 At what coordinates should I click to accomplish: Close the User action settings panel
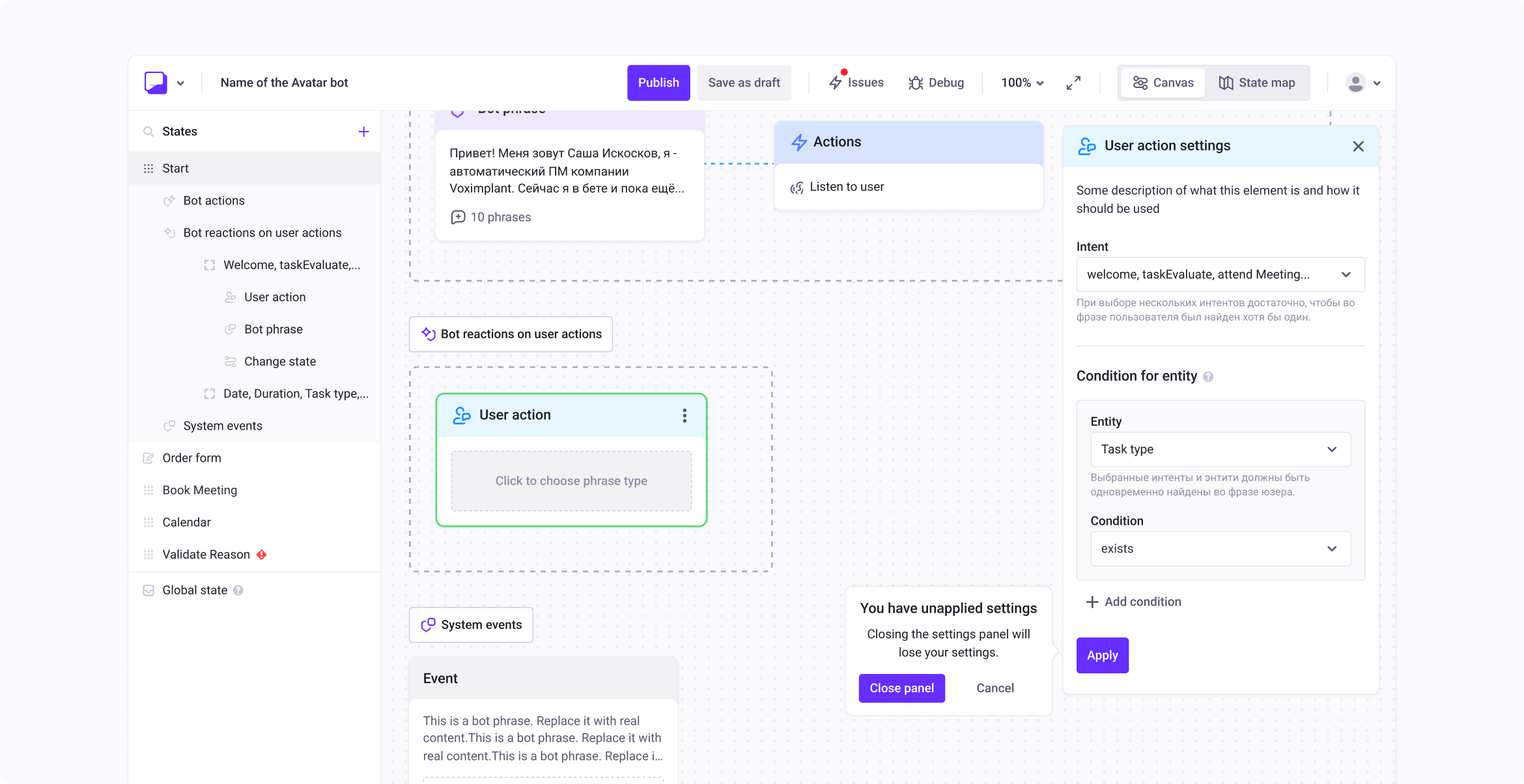pyautogui.click(x=1358, y=147)
